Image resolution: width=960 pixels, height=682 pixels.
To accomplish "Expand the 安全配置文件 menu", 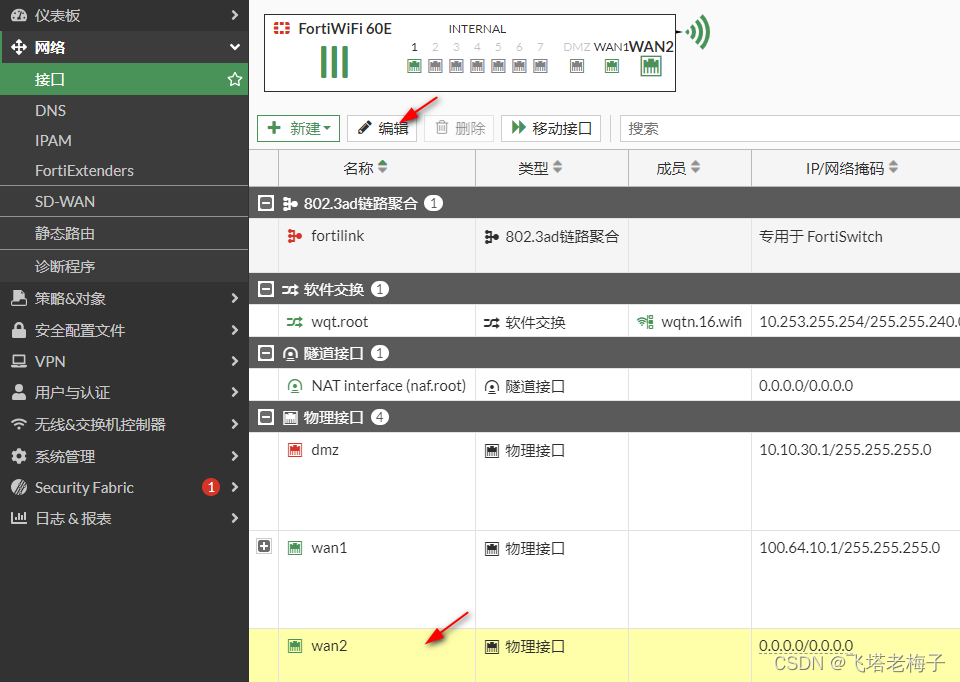I will click(x=124, y=330).
